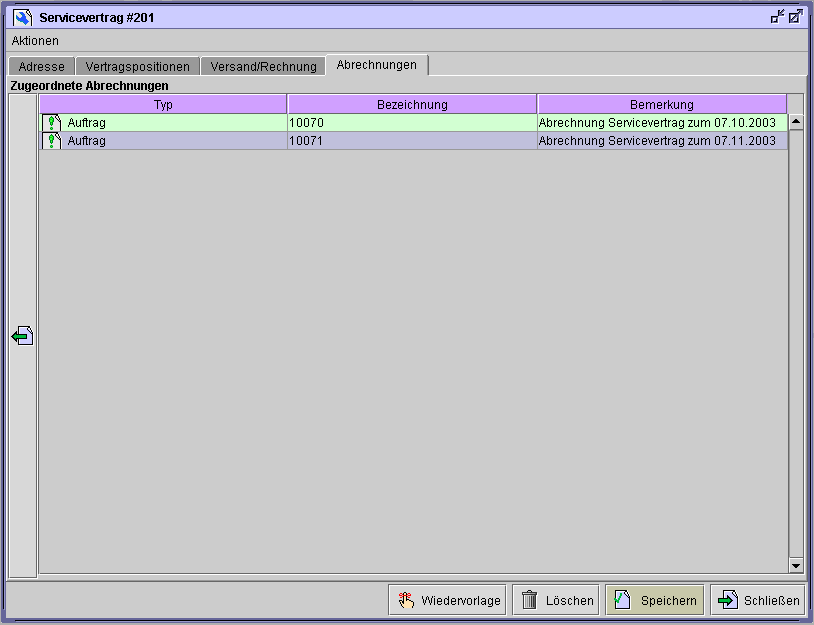The width and height of the screenshot is (814, 625).
Task: Click the Servicevertrag window title icon
Action: pos(22,17)
